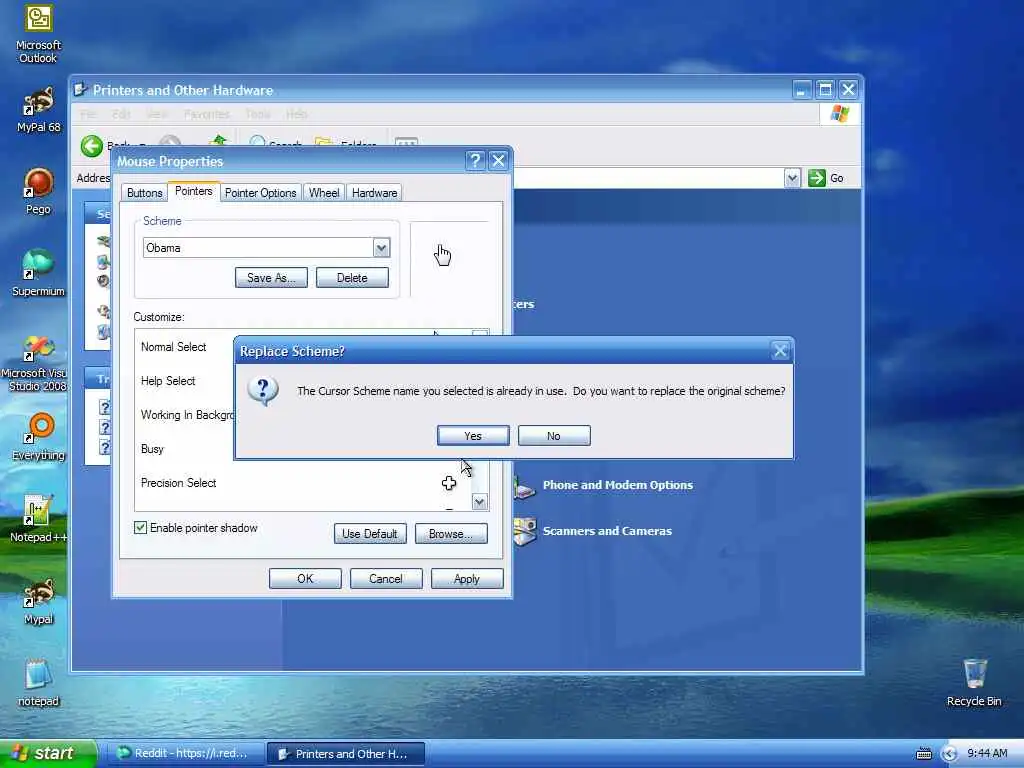
Task: Click Save As button in Scheme group
Action: pyautogui.click(x=271, y=278)
